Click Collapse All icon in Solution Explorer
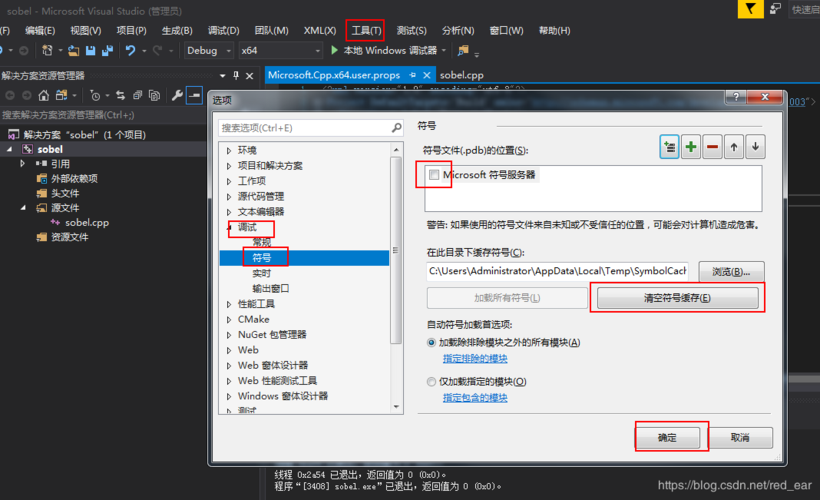 138,95
